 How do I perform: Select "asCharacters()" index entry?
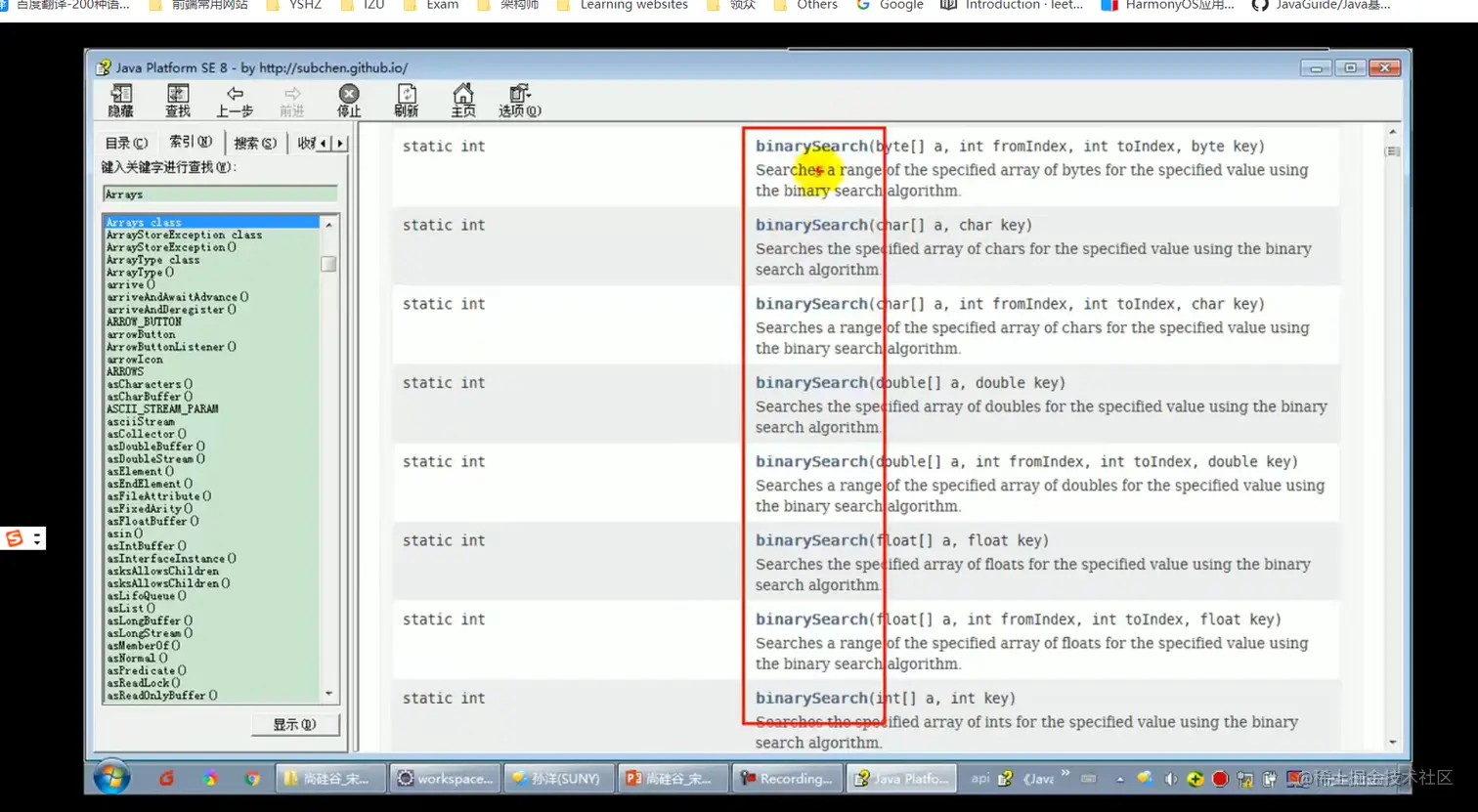tap(150, 384)
